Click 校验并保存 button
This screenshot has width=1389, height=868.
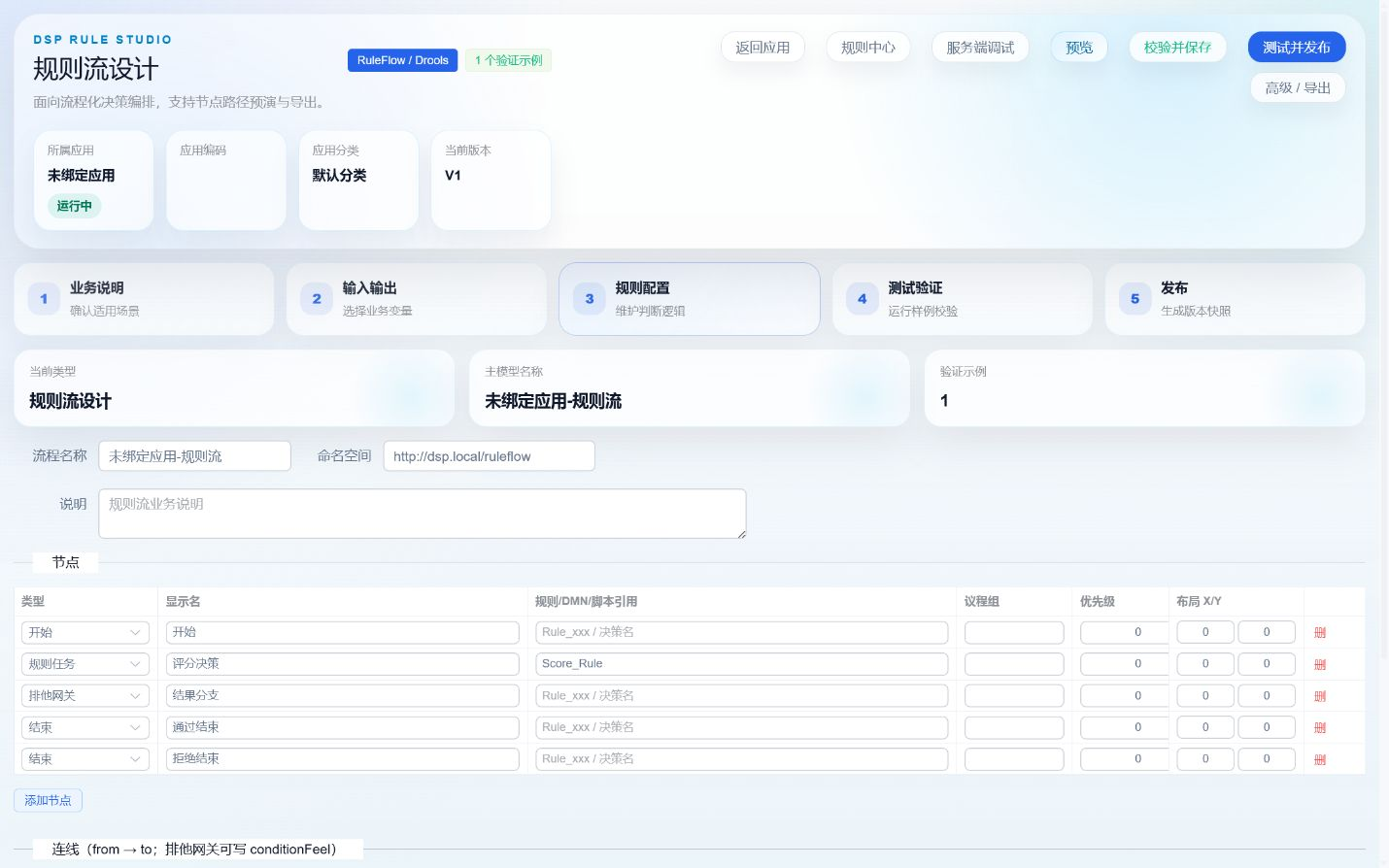(1177, 47)
